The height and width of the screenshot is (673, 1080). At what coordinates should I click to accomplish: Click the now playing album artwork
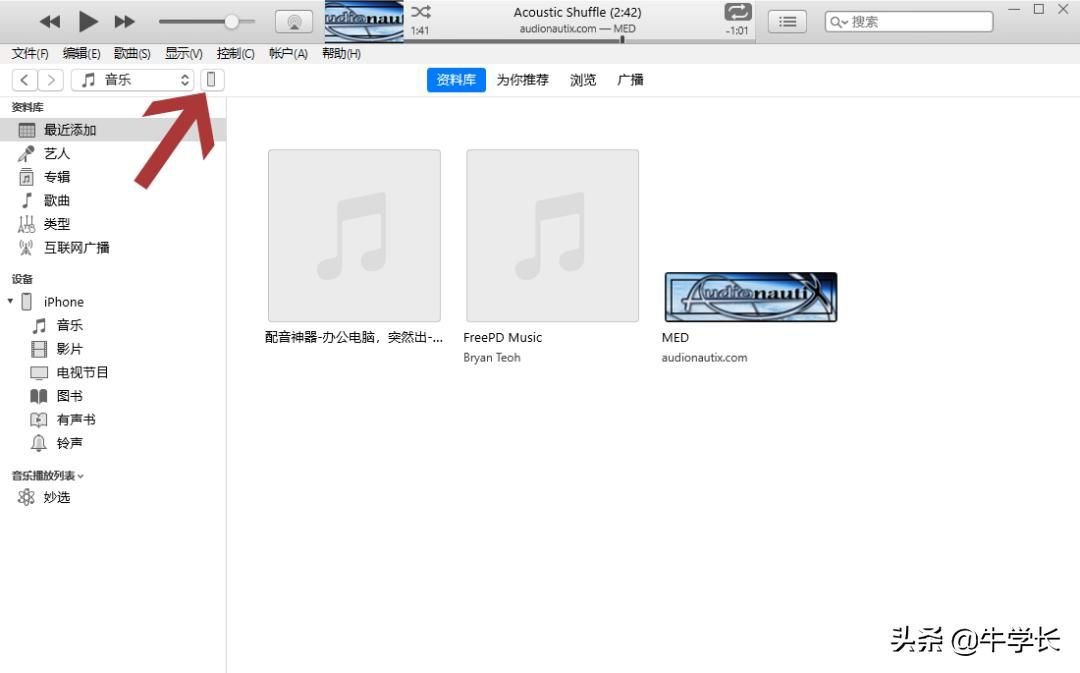tap(364, 21)
